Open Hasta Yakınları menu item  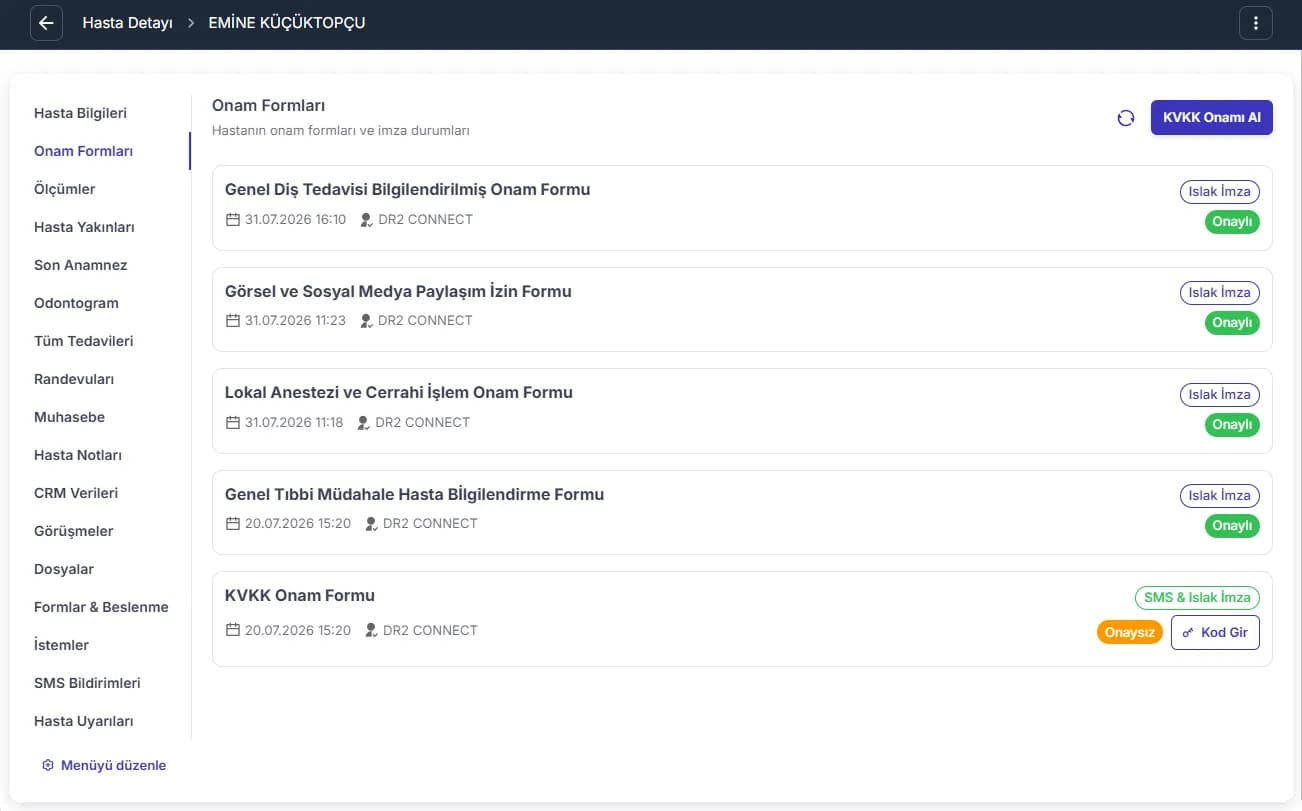coord(84,227)
